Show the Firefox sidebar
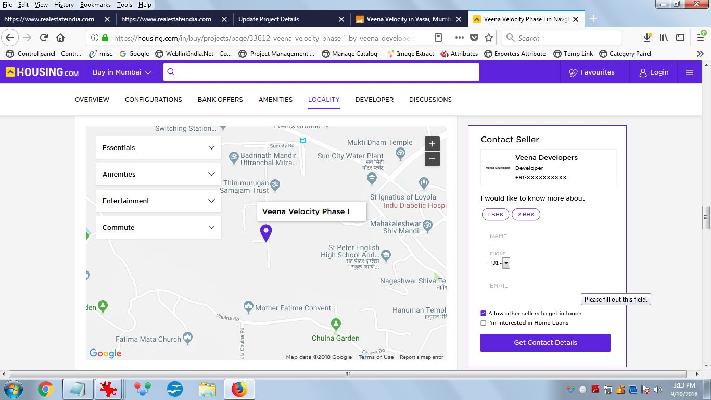This screenshot has height=400, width=711. [680, 38]
